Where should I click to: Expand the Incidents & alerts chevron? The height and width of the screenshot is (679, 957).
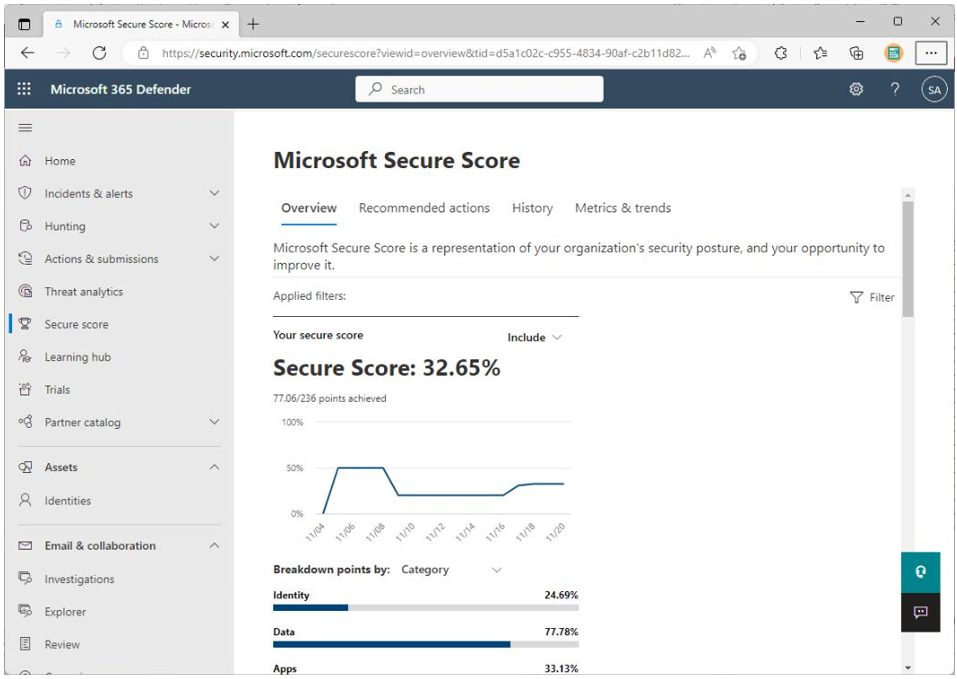click(214, 193)
